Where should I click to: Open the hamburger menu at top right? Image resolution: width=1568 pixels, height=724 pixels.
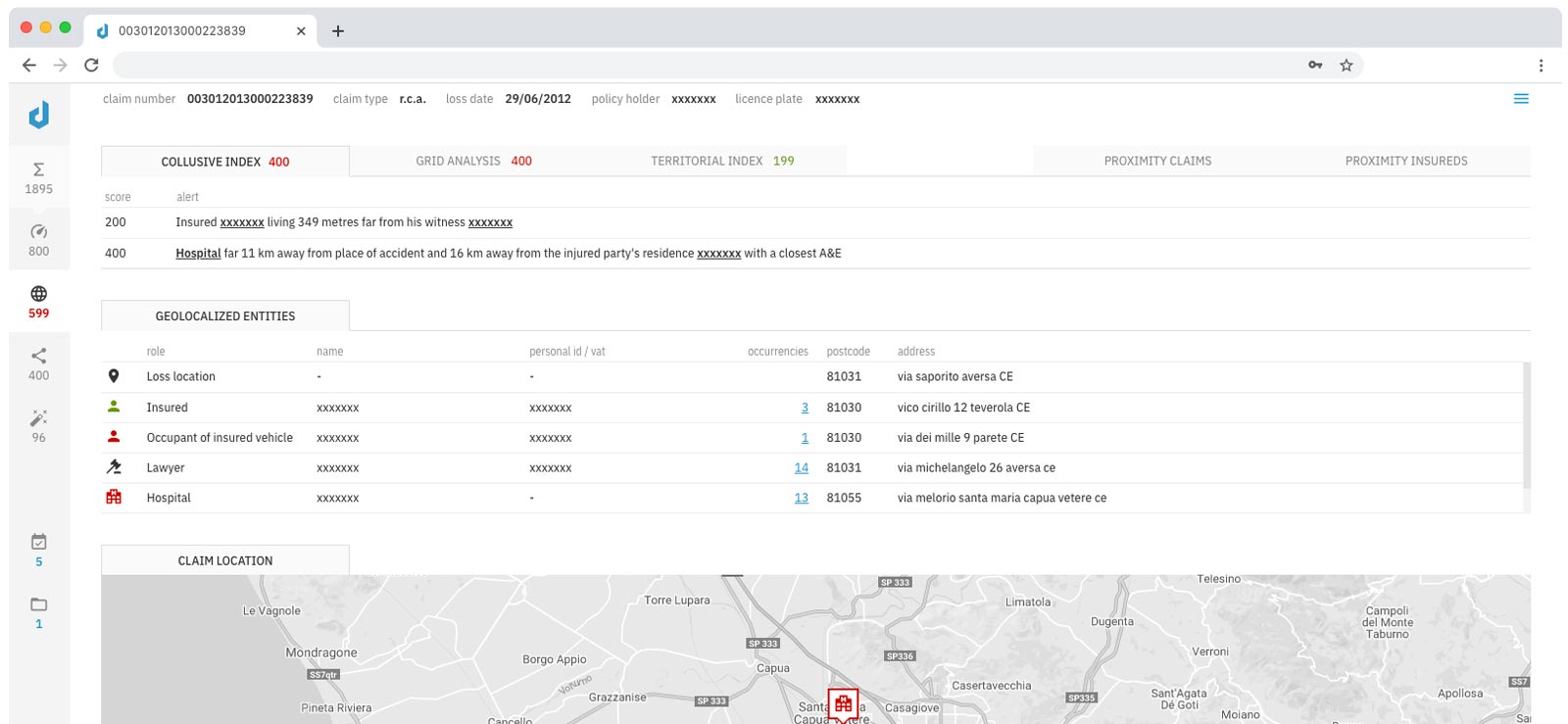(x=1521, y=99)
